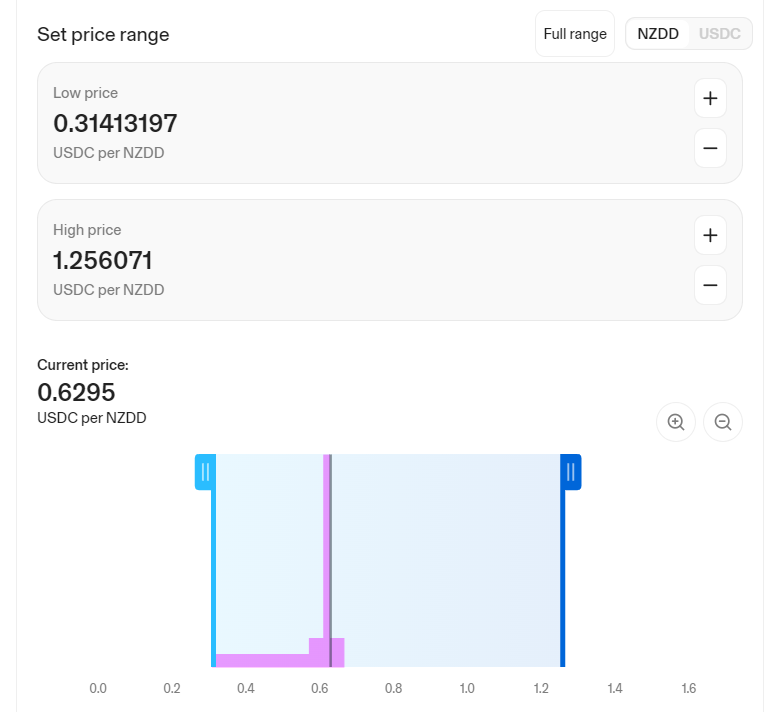Switch price denomination to USDC
The image size is (777, 712).
point(719,34)
